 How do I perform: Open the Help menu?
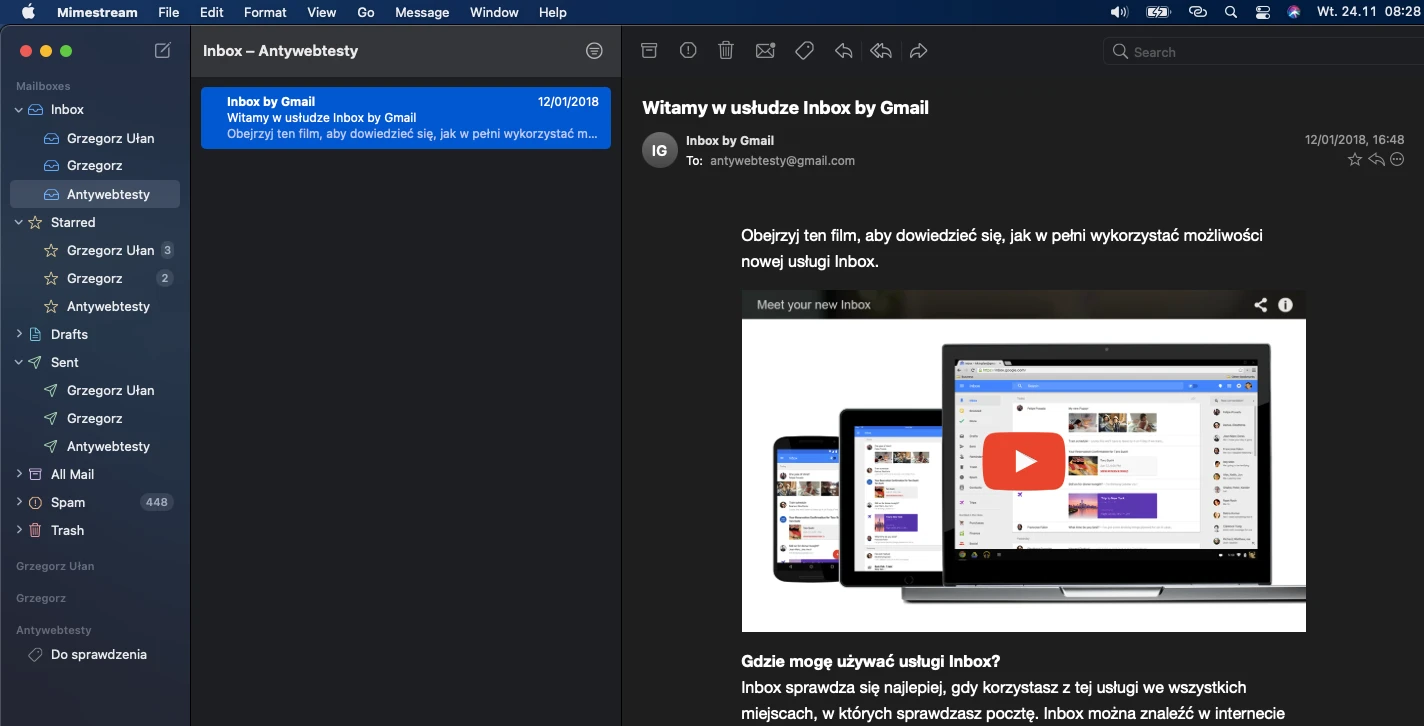tap(553, 12)
